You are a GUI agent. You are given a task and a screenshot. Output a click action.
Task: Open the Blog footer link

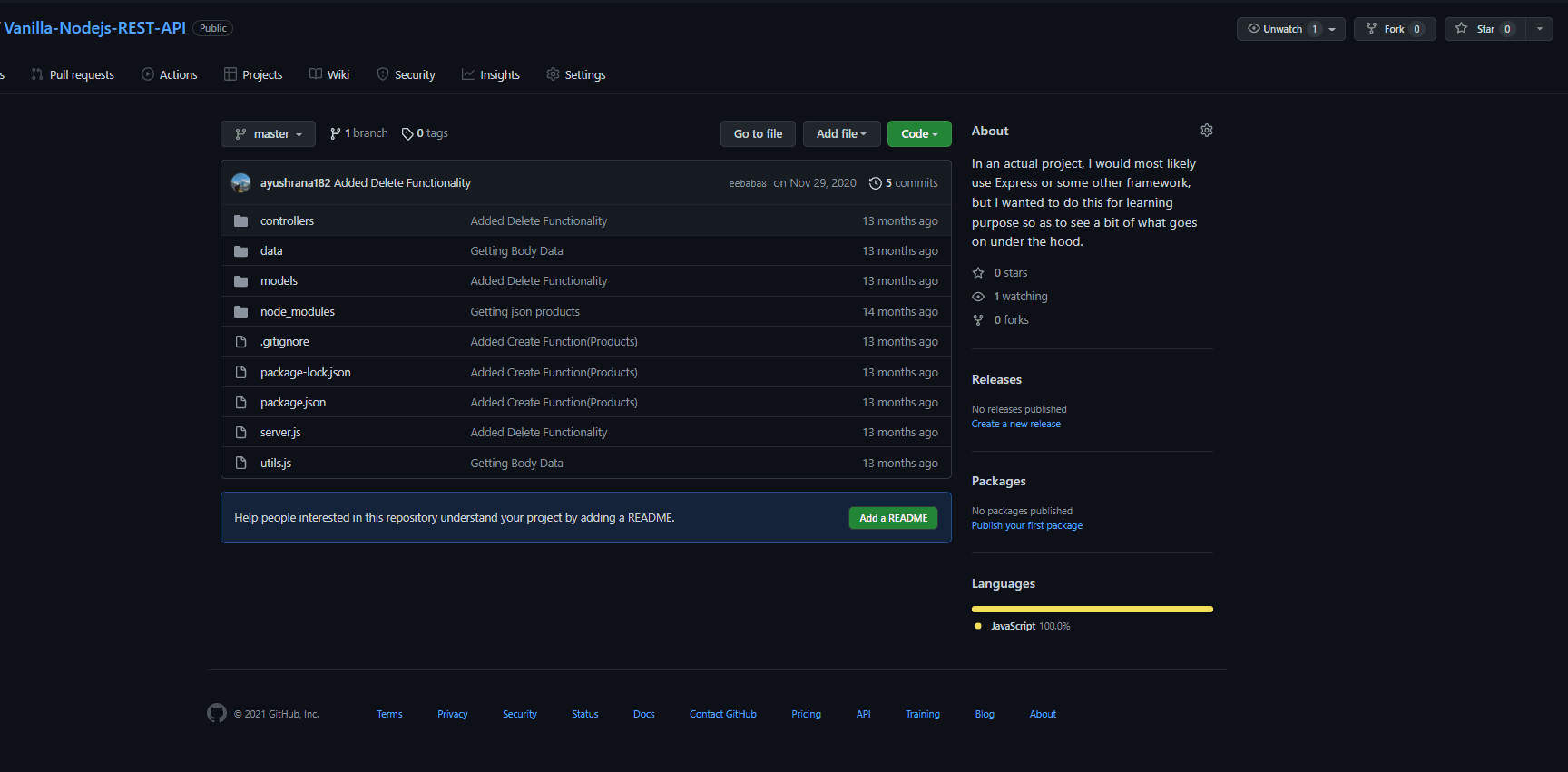[985, 715]
